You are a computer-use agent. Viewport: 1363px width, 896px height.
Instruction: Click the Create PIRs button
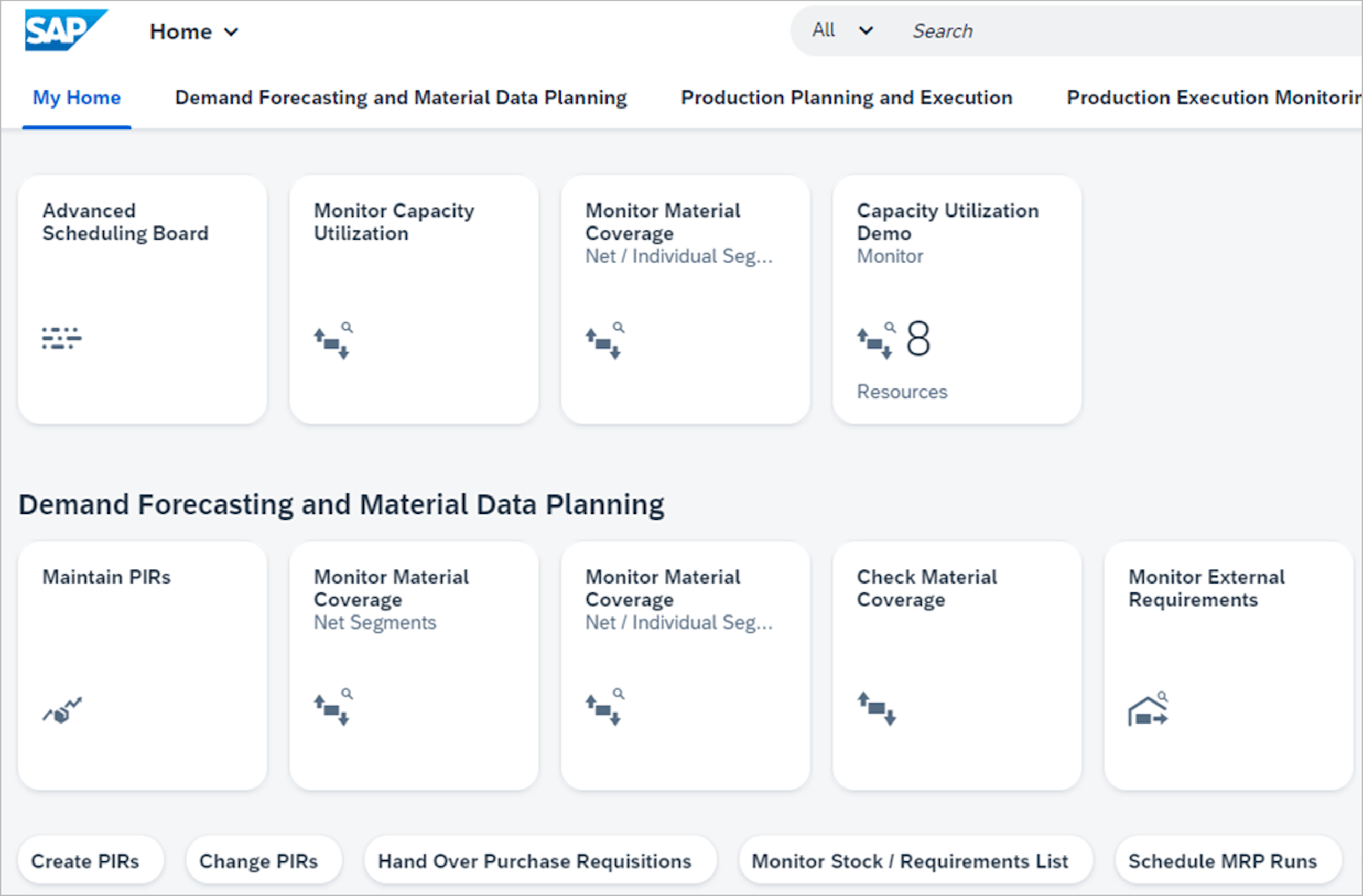point(85,861)
